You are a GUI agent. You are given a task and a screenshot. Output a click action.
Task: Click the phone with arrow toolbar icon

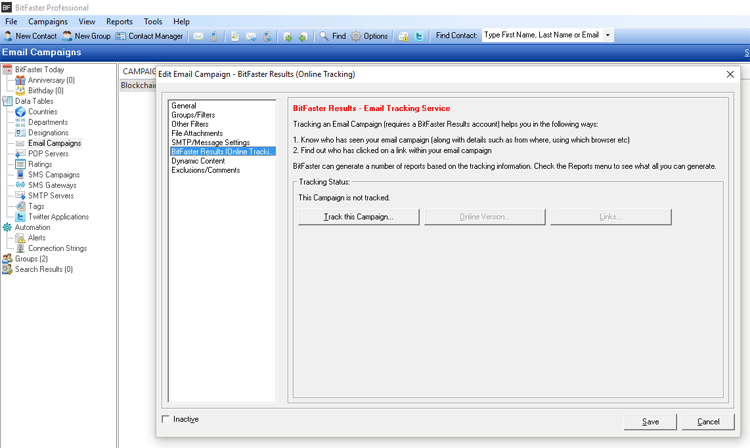point(267,36)
